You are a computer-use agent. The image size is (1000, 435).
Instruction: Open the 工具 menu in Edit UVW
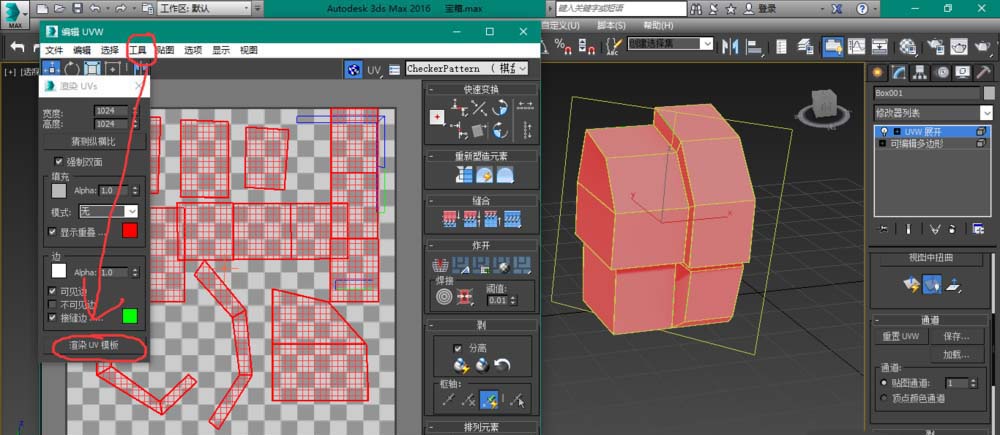pos(137,50)
